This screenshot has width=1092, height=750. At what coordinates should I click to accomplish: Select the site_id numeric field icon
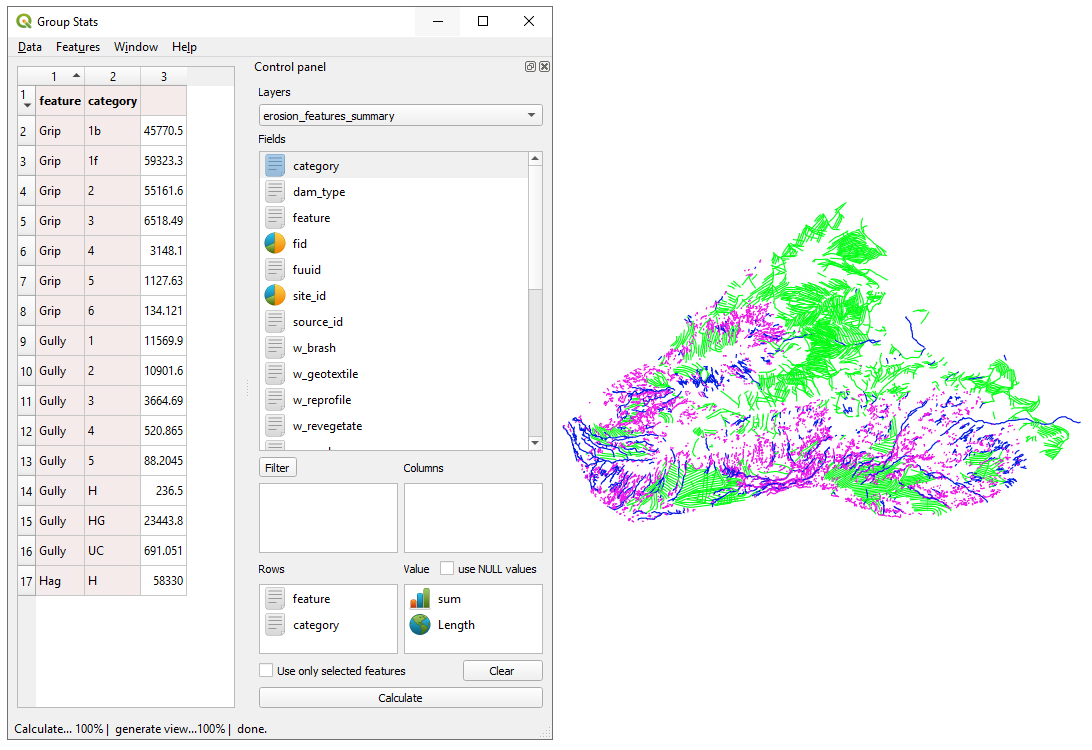275,295
